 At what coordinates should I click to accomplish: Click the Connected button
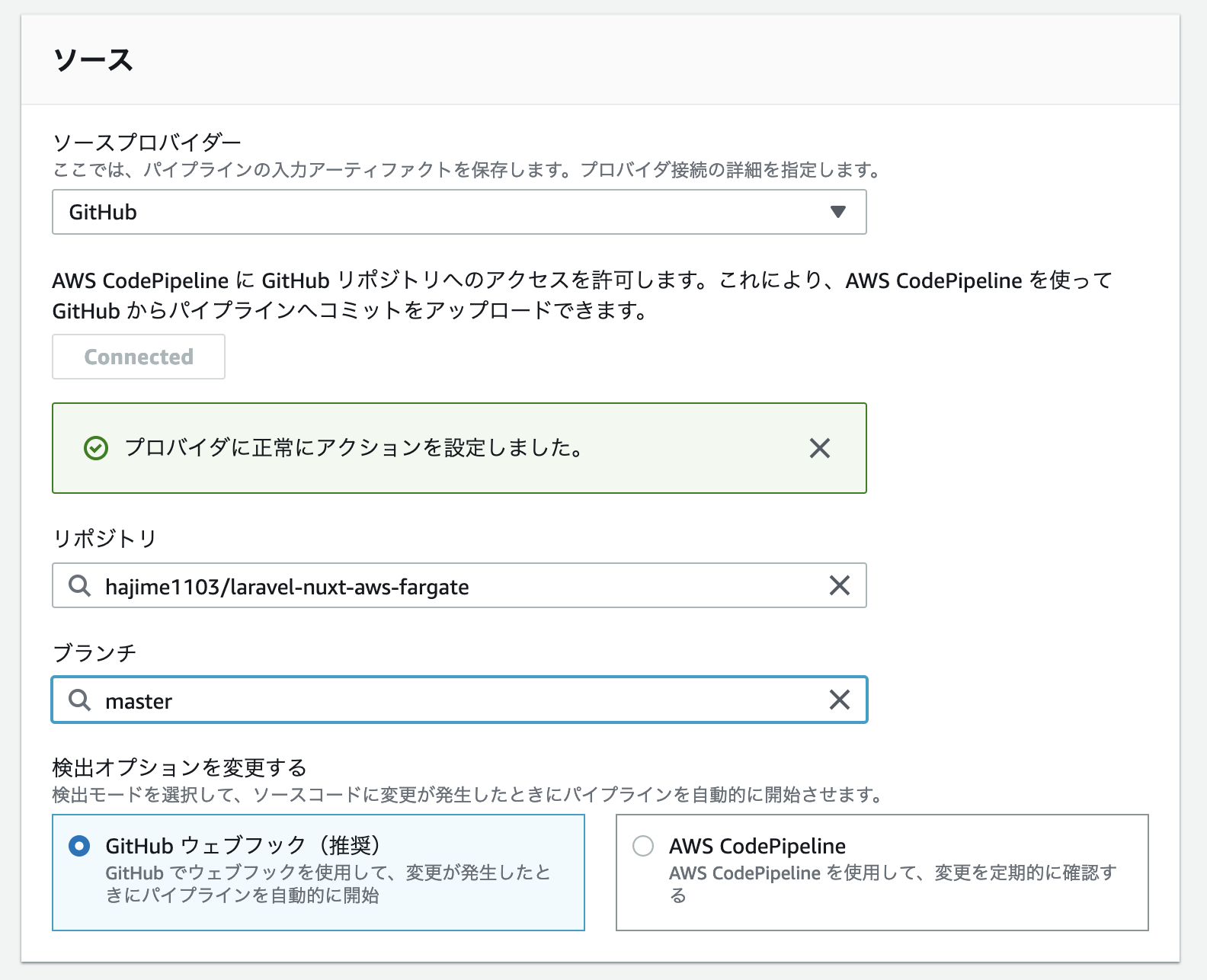tap(139, 357)
